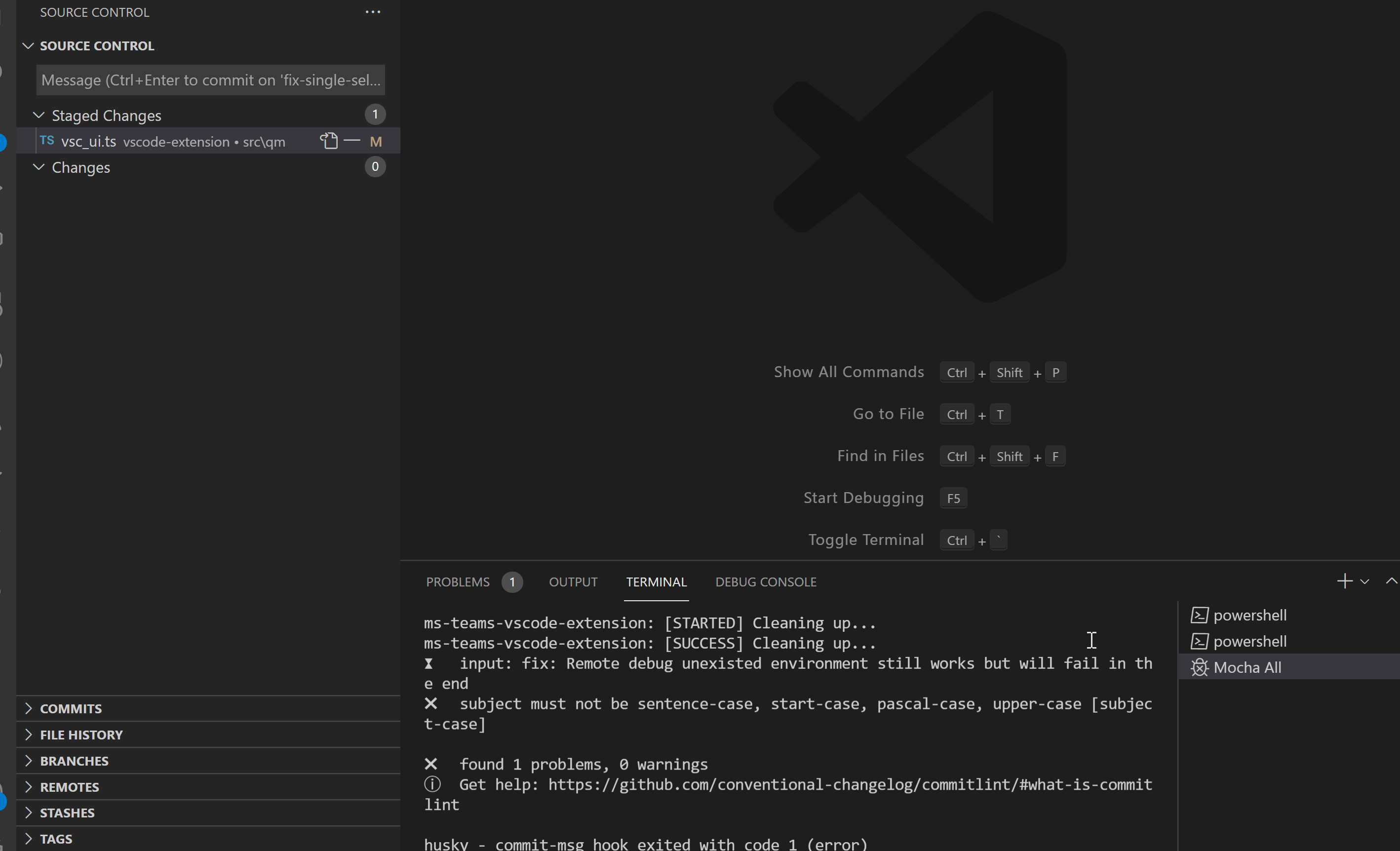Click 'input: fix: Remote debug' terminal line
The width and height of the screenshot is (1400, 851).
[x=788, y=674]
